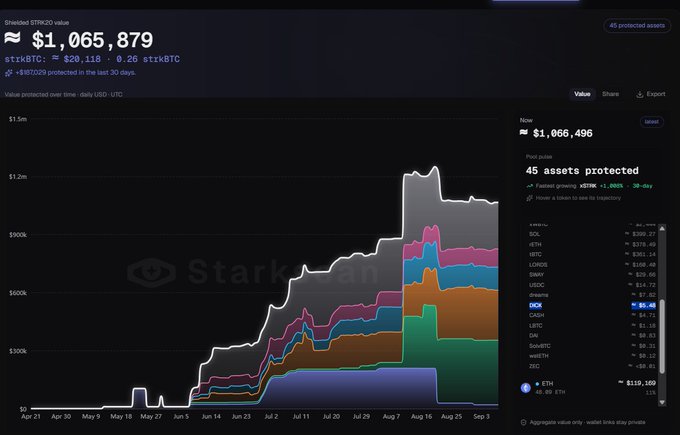Image resolution: width=680 pixels, height=435 pixels.
Task: Select the SOL row in asset list
Action: click(592, 234)
